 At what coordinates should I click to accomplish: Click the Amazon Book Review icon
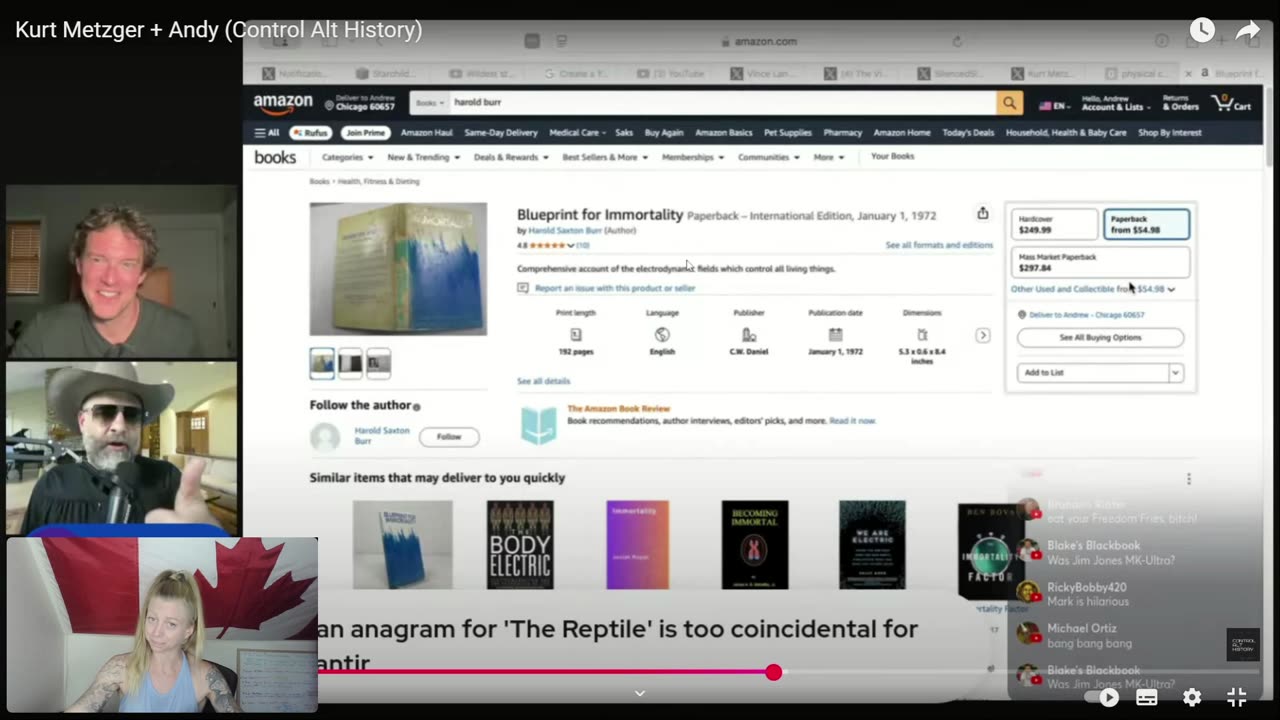pyautogui.click(x=538, y=424)
